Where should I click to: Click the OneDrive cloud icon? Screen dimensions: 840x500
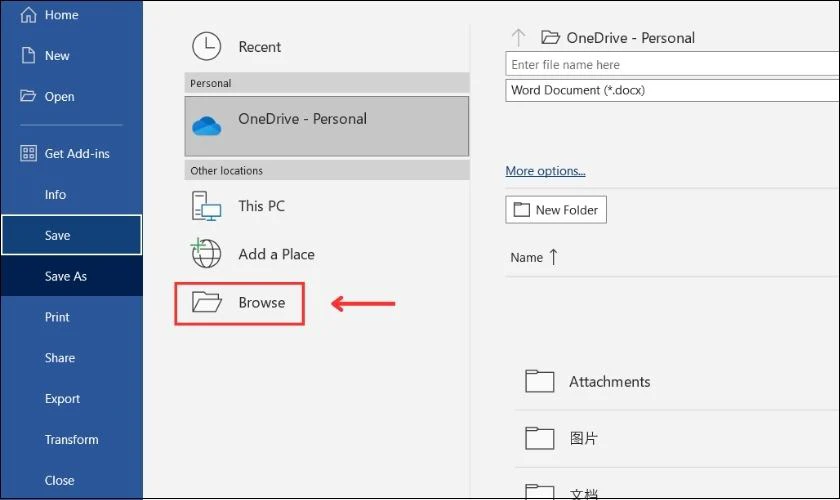click(206, 126)
